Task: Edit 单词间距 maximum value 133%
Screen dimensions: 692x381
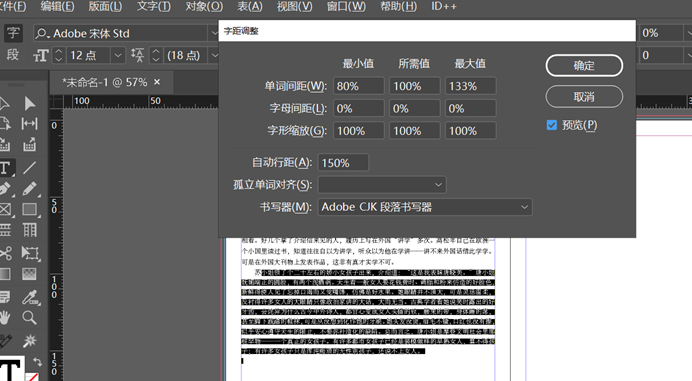Action: pyautogui.click(x=470, y=86)
